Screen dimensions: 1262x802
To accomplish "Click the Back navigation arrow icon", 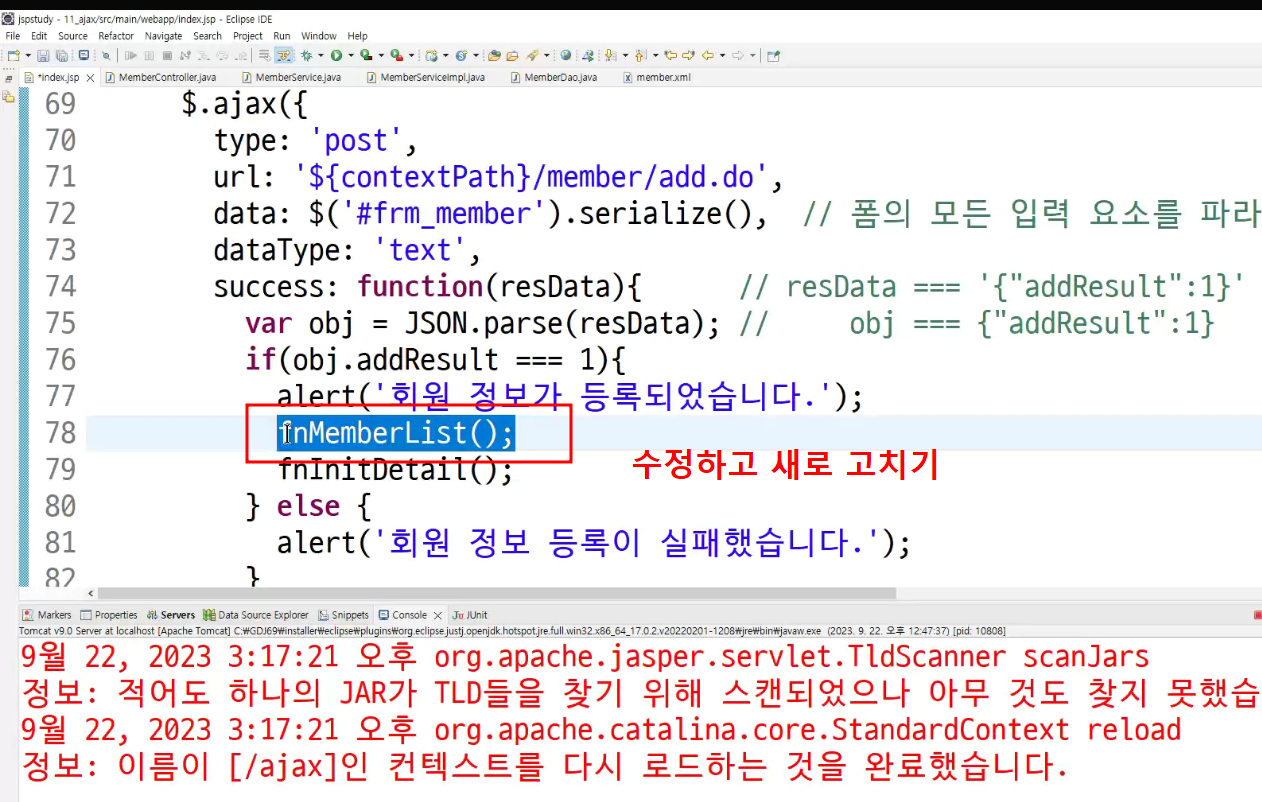I will tap(707, 55).
